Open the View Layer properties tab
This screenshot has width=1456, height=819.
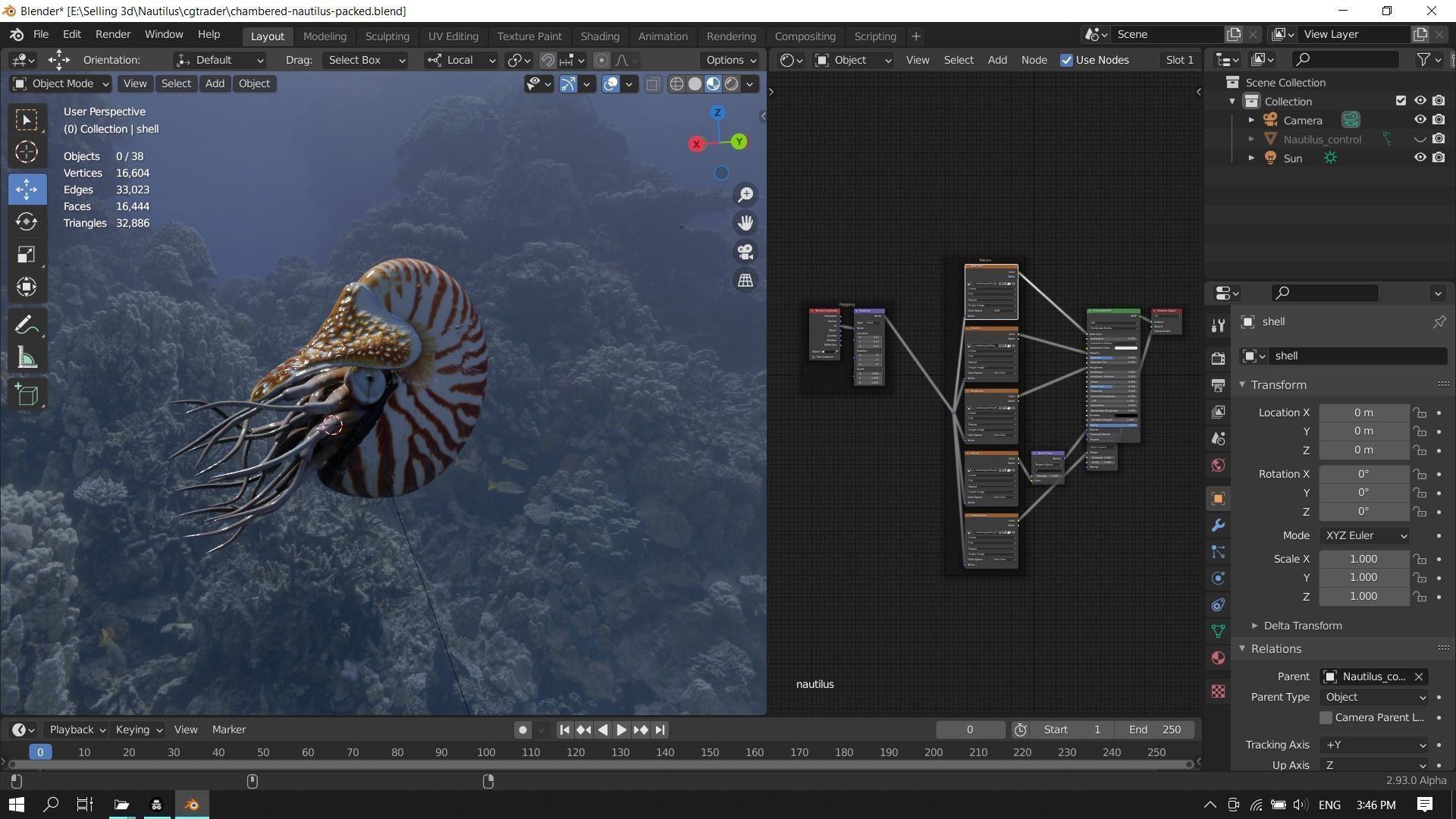pos(1218,412)
